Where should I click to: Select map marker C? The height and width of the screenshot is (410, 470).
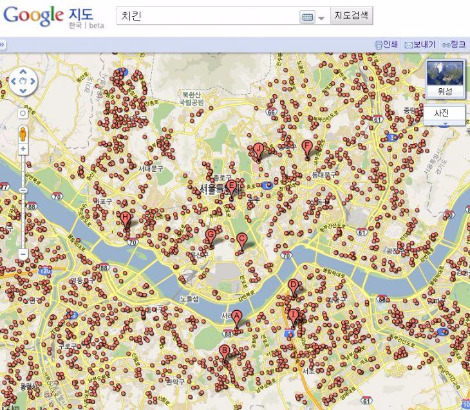point(242,242)
